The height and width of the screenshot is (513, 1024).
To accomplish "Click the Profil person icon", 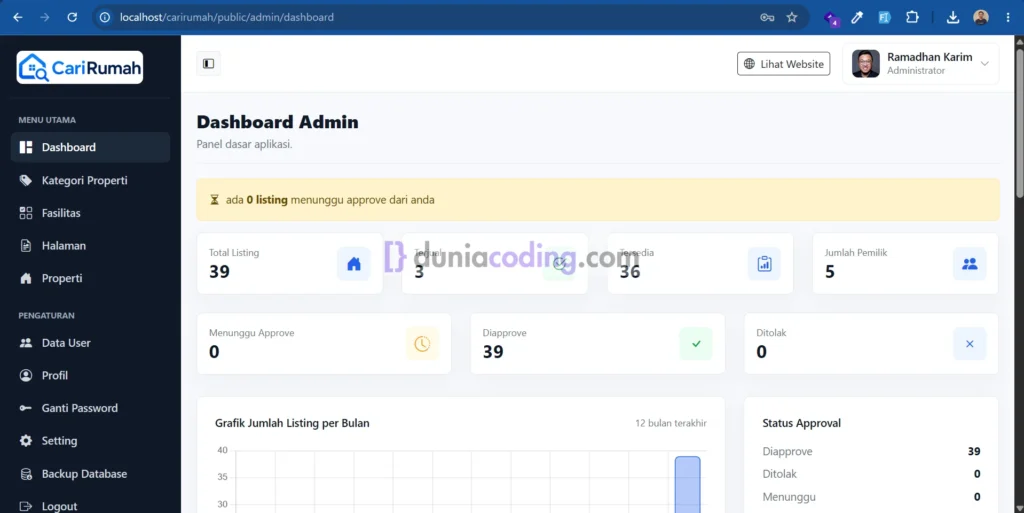I will (25, 375).
